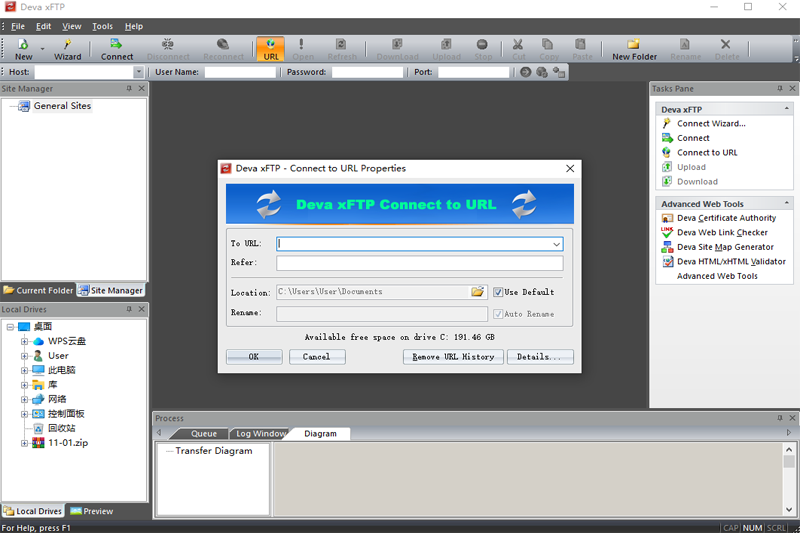This screenshot has height=533, width=800.
Task: Open the Tools menu
Action: point(102,27)
